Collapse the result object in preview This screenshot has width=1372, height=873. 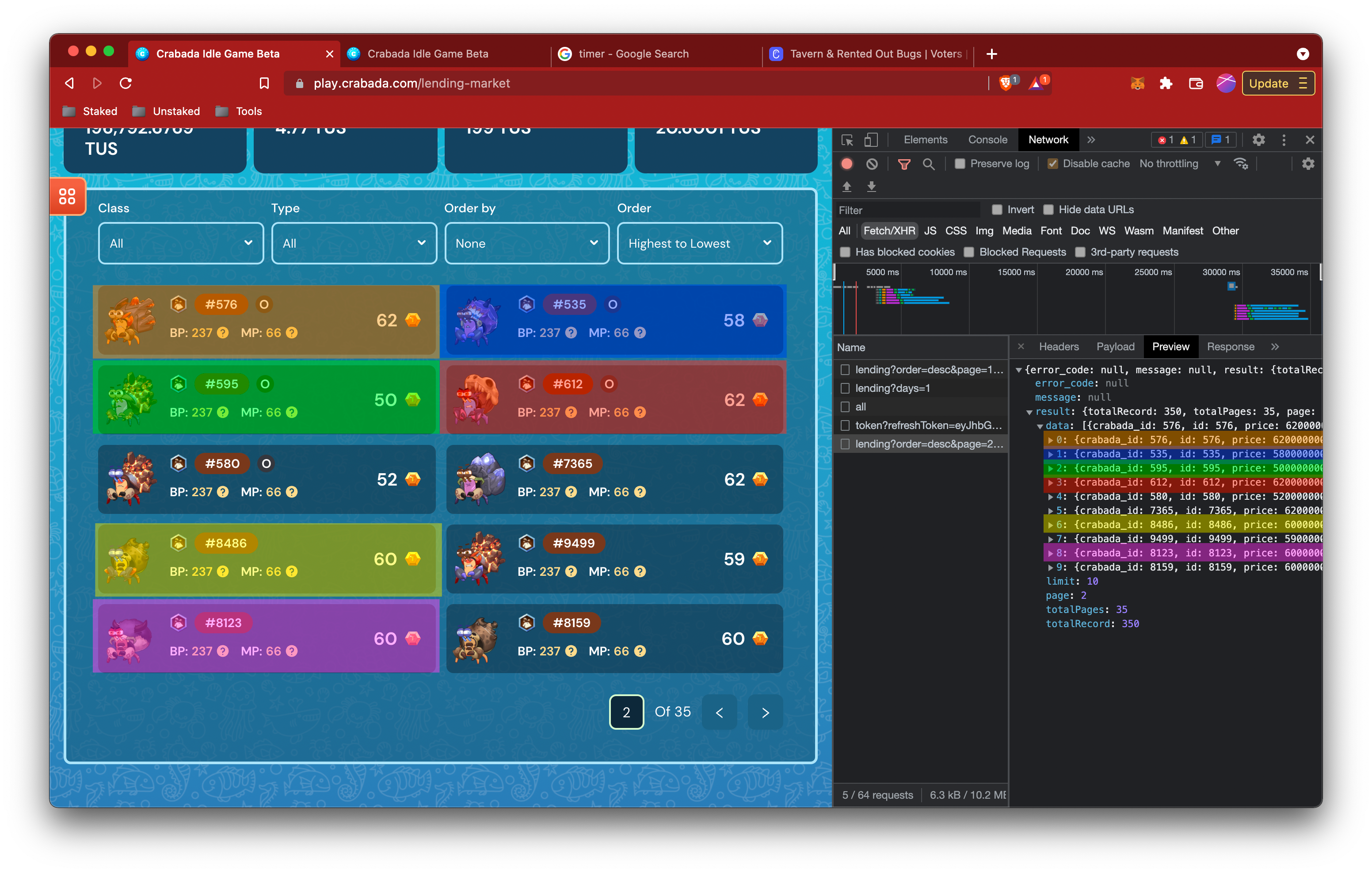(1029, 412)
